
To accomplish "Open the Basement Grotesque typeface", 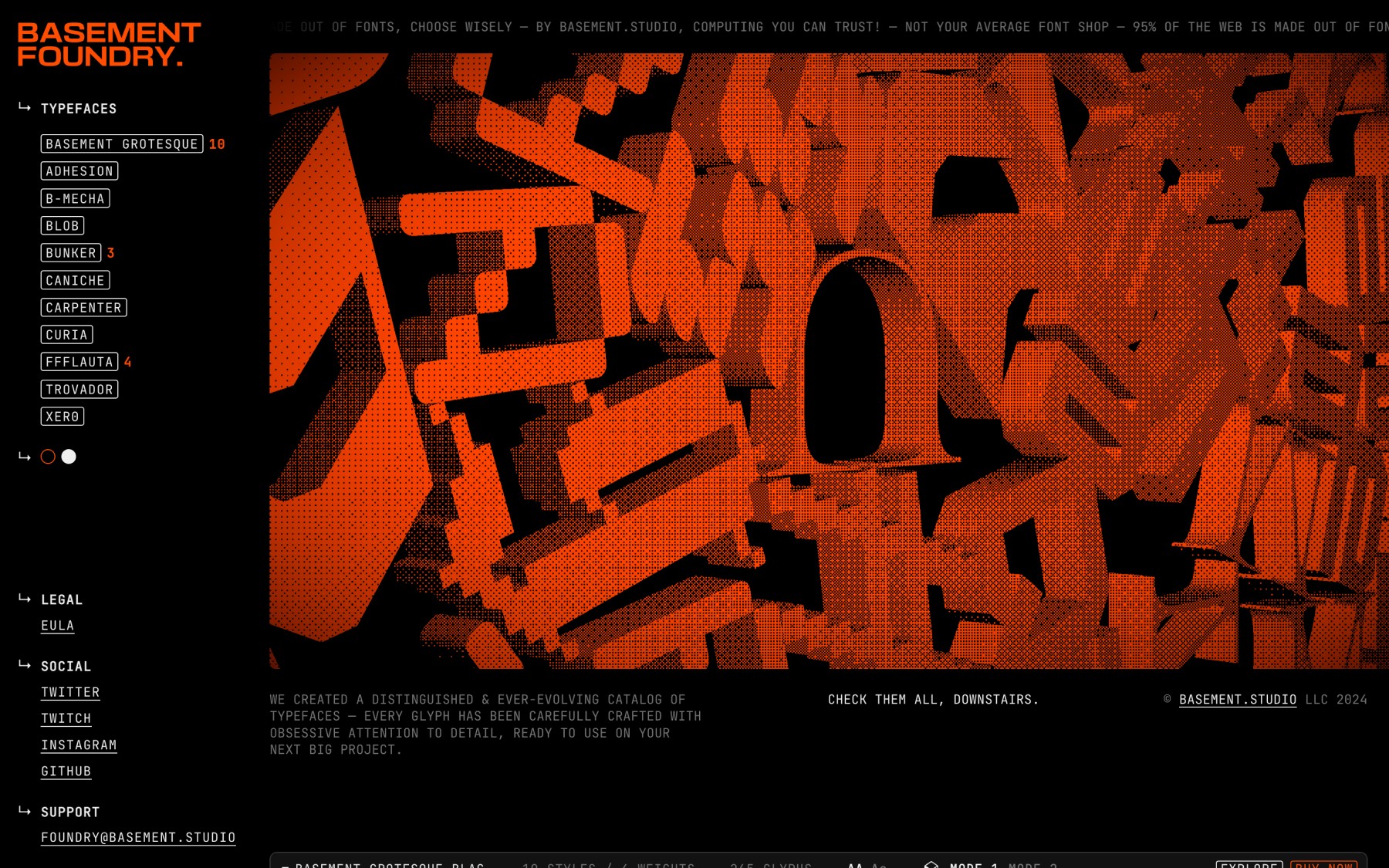I will click(122, 144).
